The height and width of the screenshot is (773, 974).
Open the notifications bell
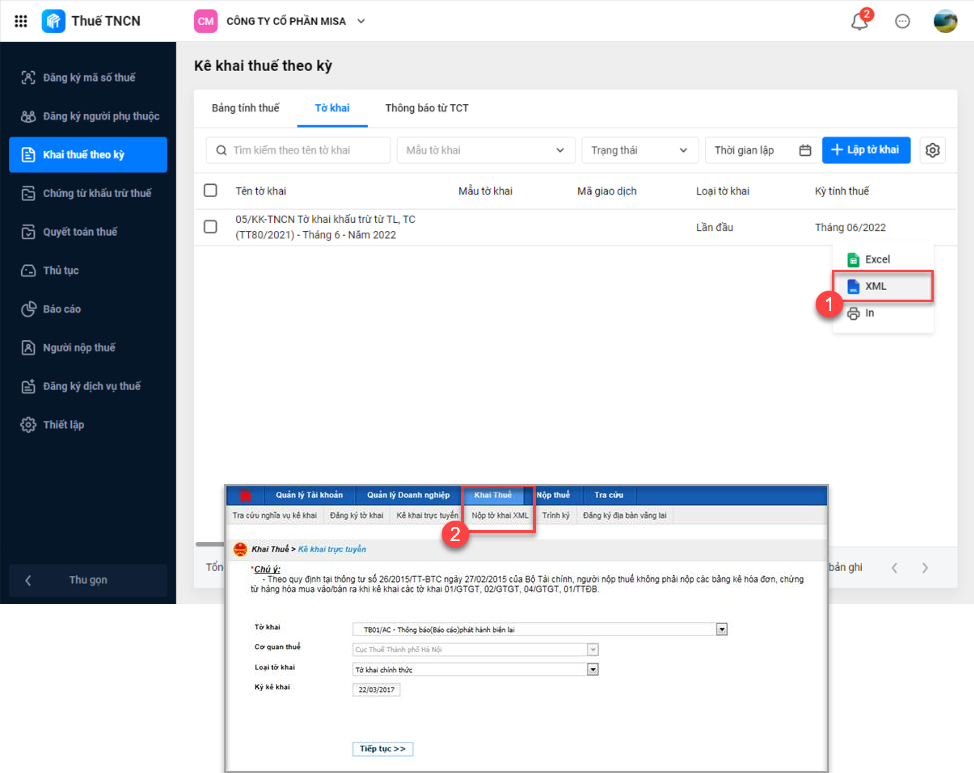click(x=860, y=21)
